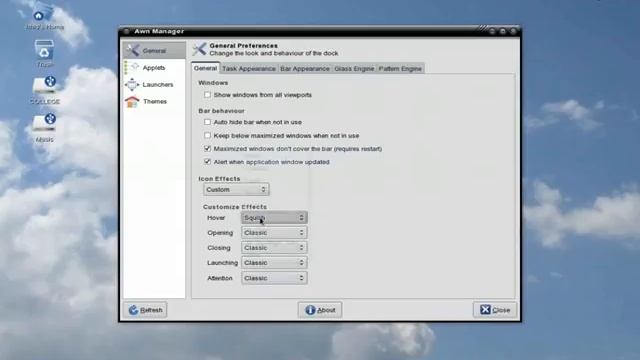Open the Hover effect dropdown

click(x=274, y=218)
